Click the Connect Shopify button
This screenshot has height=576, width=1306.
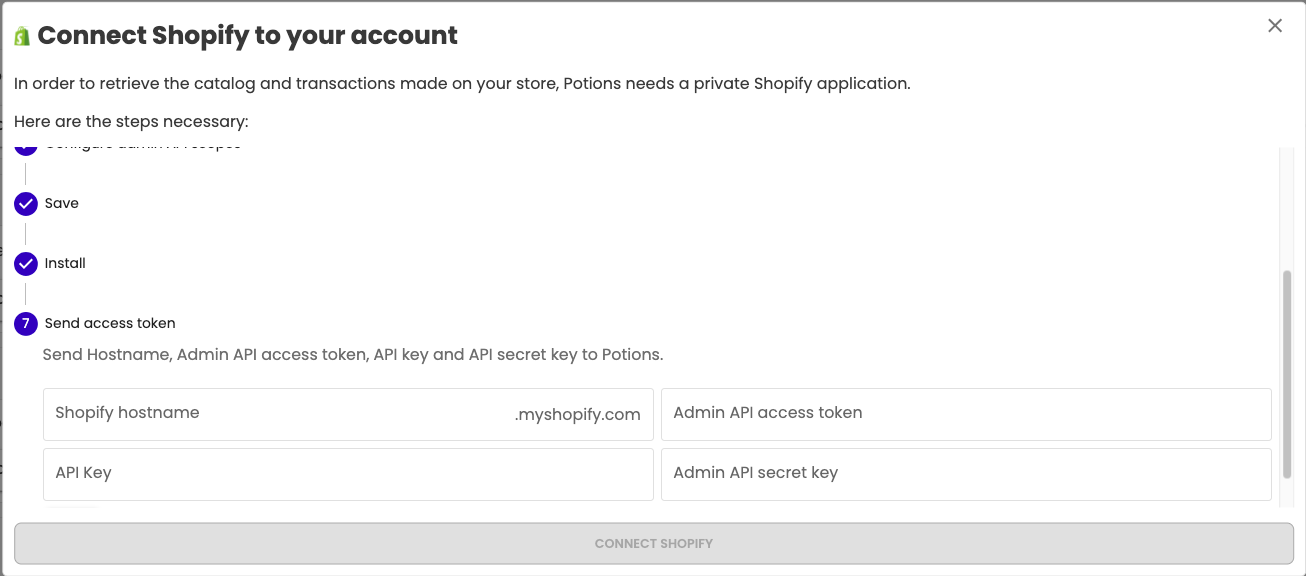(x=654, y=543)
